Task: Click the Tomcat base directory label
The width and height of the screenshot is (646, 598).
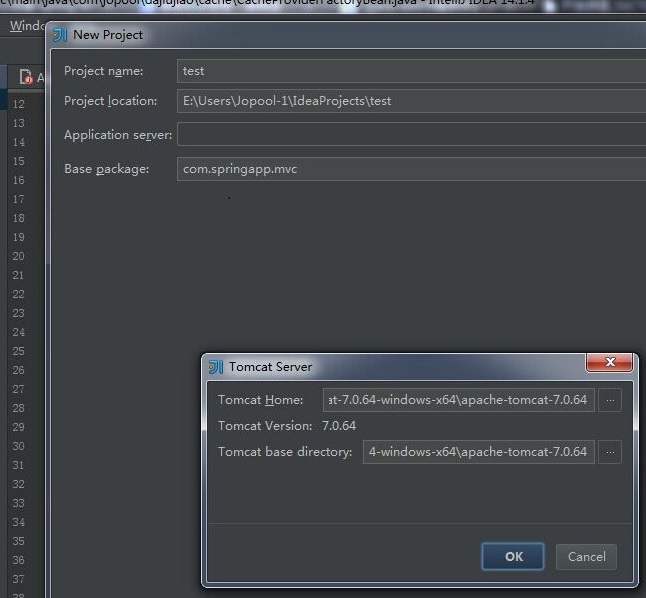Action: (285, 452)
